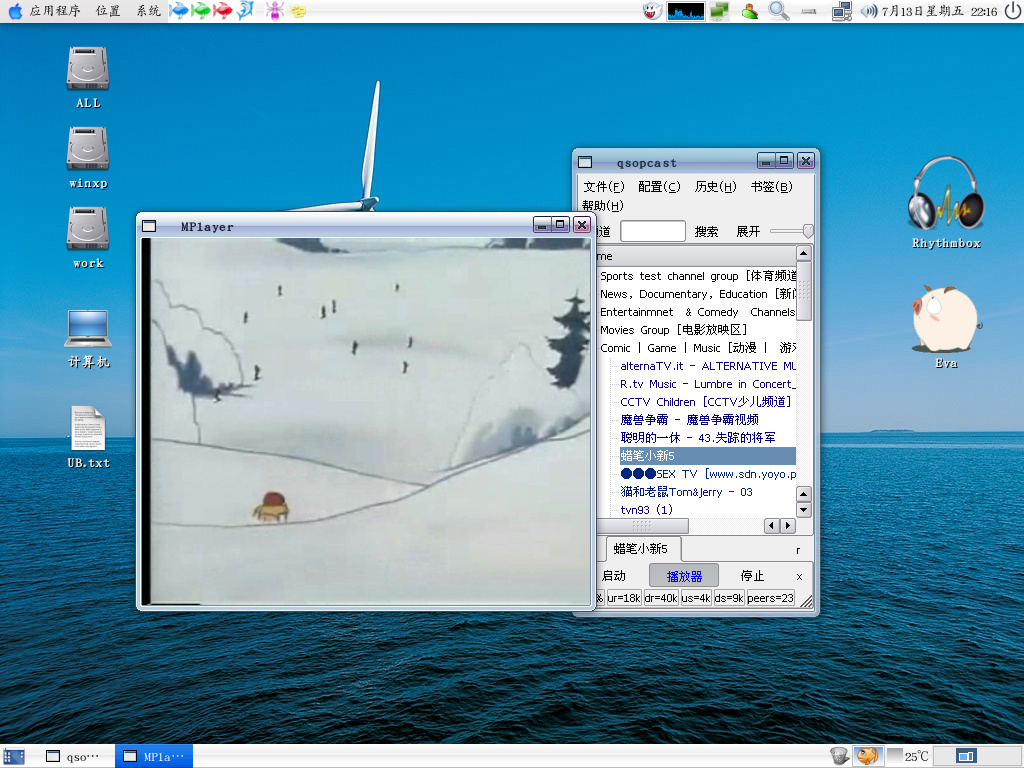This screenshot has width=1024, height=768.
Task: Open the purple spider launcher icon
Action: [274, 10]
